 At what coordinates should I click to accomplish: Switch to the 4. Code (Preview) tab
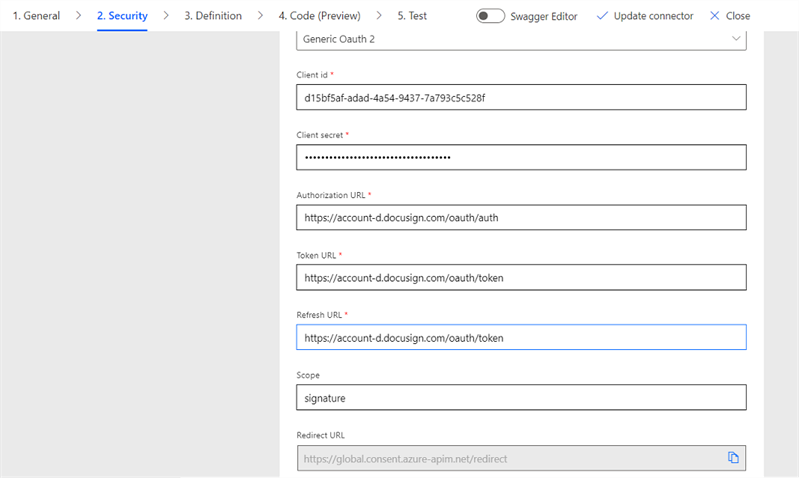(x=319, y=16)
